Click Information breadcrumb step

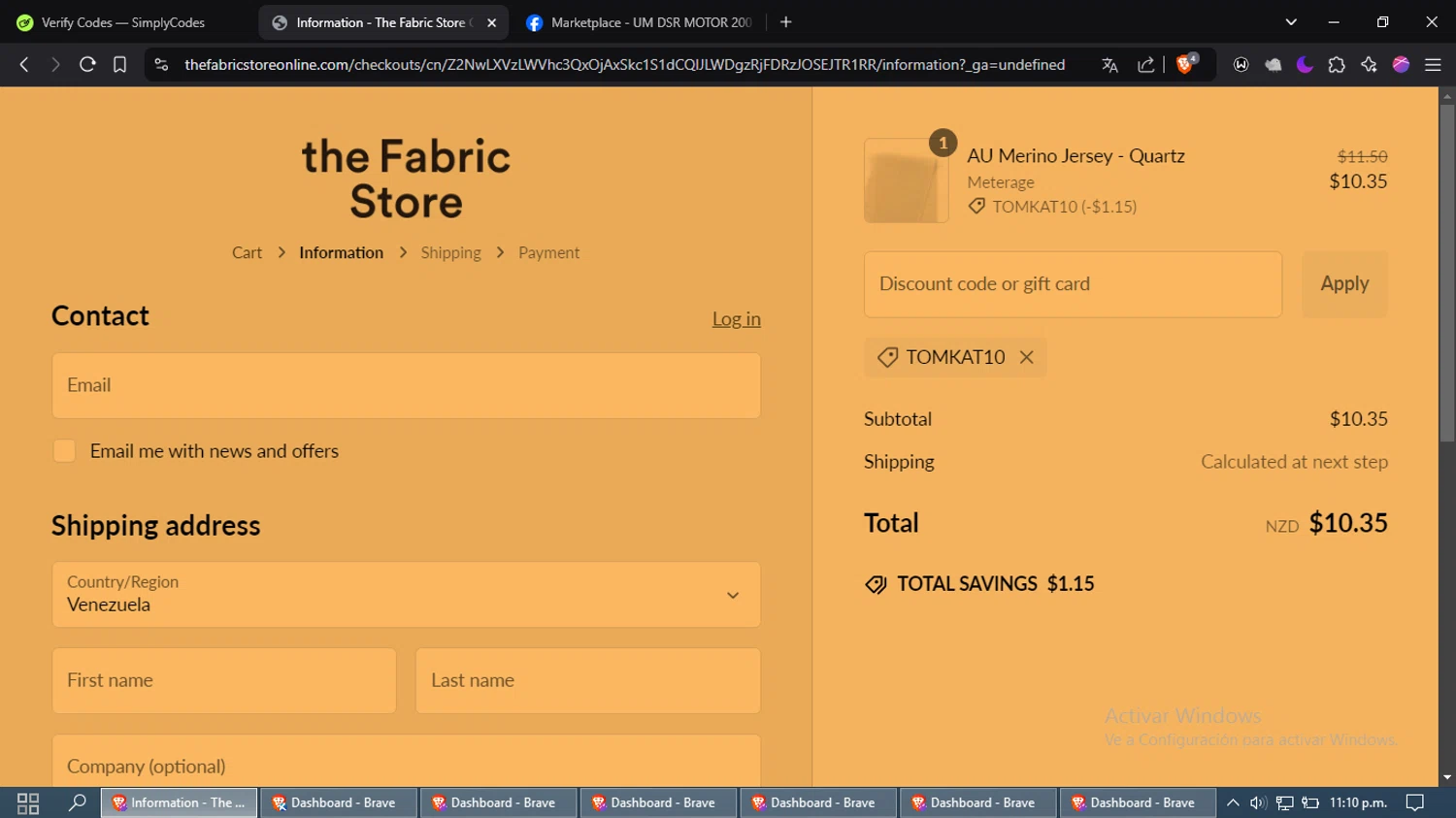341,252
